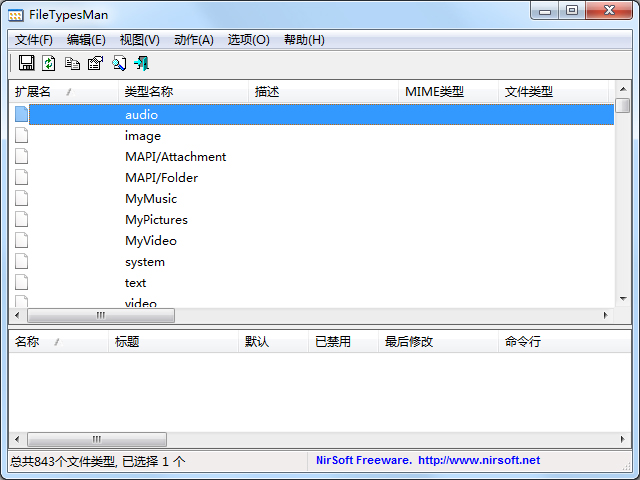Click the lower pane scroll-right arrow
640x480 pixels.
(x=622, y=439)
